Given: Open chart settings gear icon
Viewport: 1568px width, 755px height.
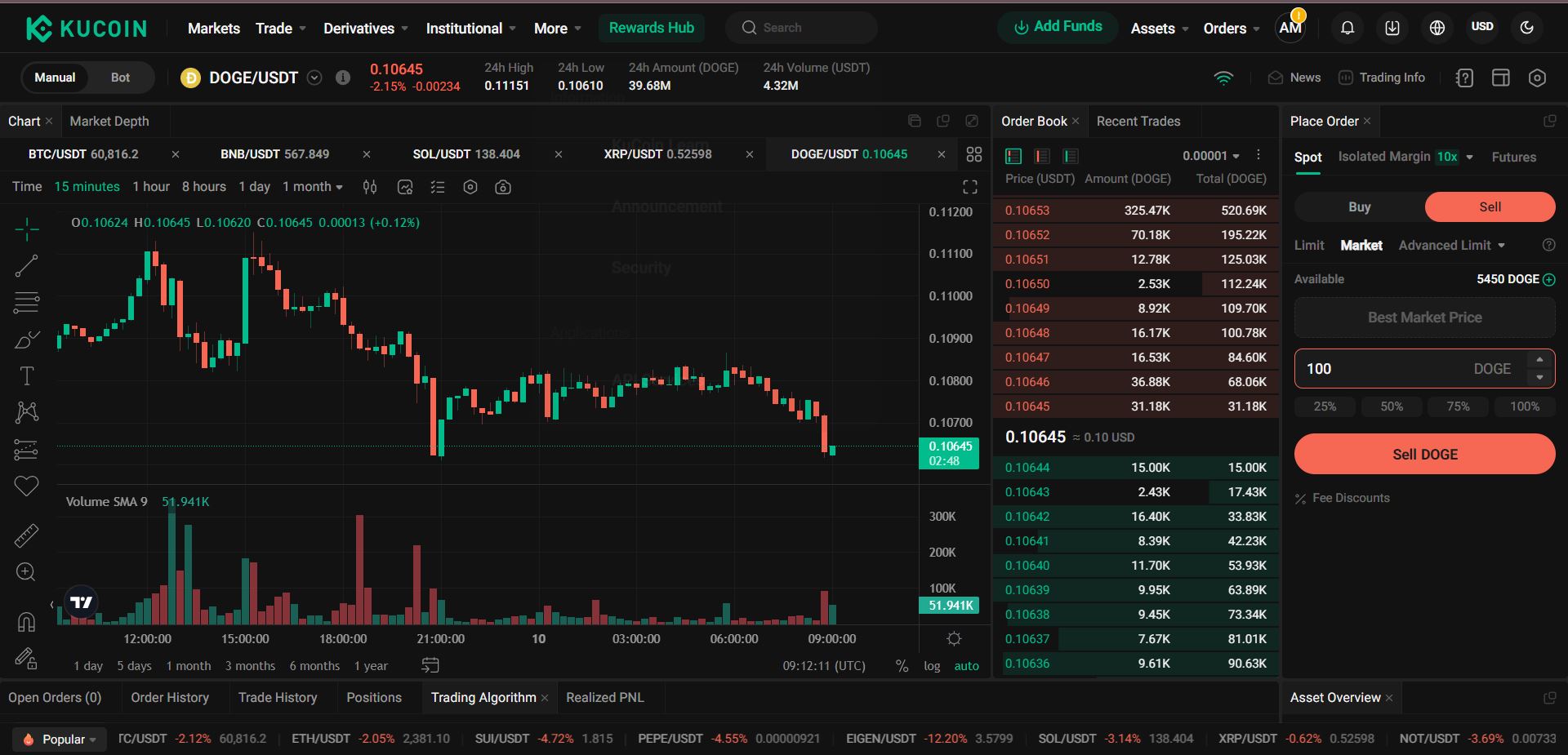Looking at the screenshot, I should [470, 187].
